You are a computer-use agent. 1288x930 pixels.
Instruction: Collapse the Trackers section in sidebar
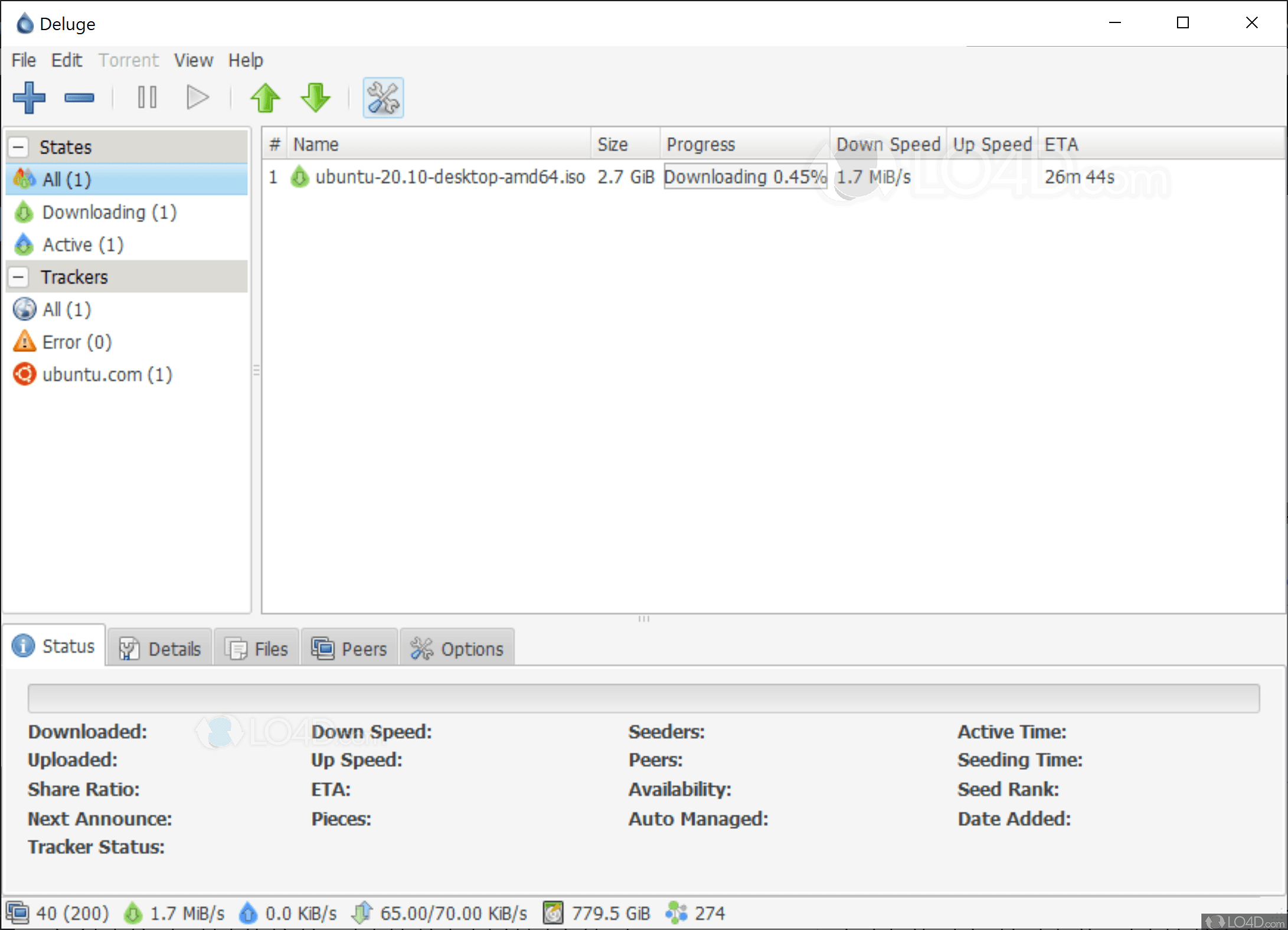point(19,276)
